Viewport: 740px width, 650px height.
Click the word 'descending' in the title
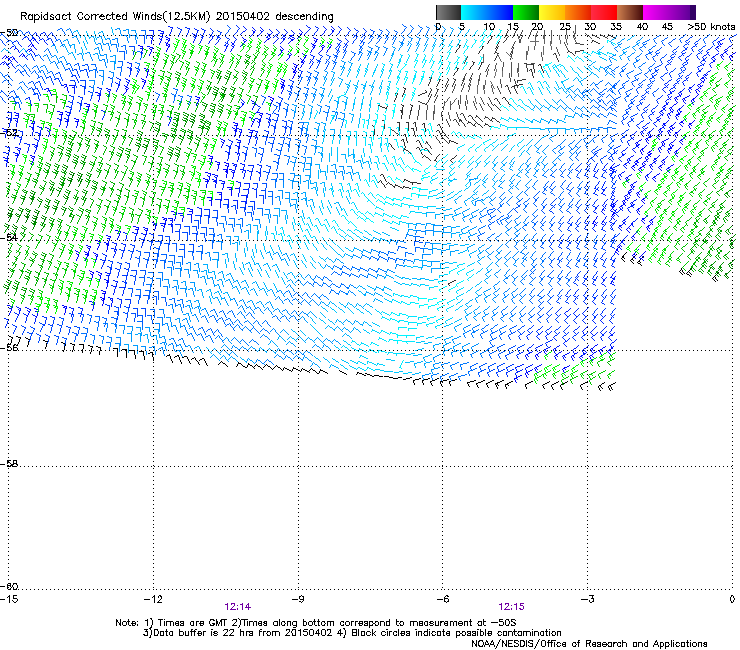(x=304, y=17)
